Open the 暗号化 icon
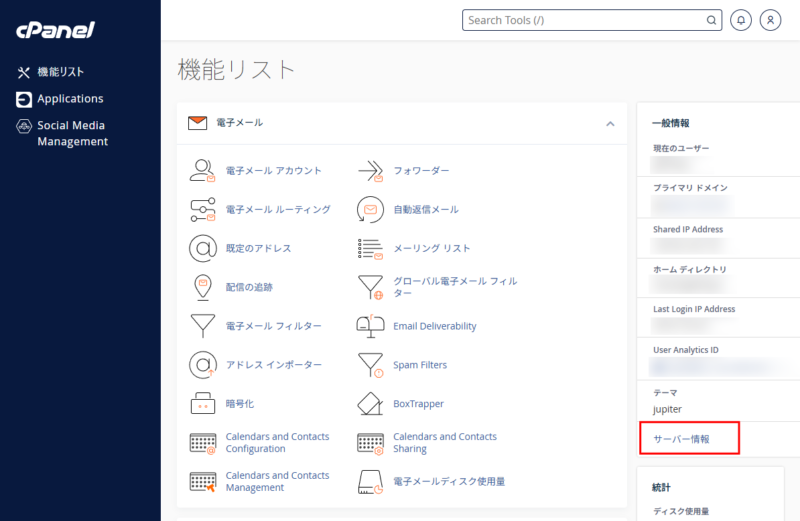The width and height of the screenshot is (800, 521). [x=203, y=404]
